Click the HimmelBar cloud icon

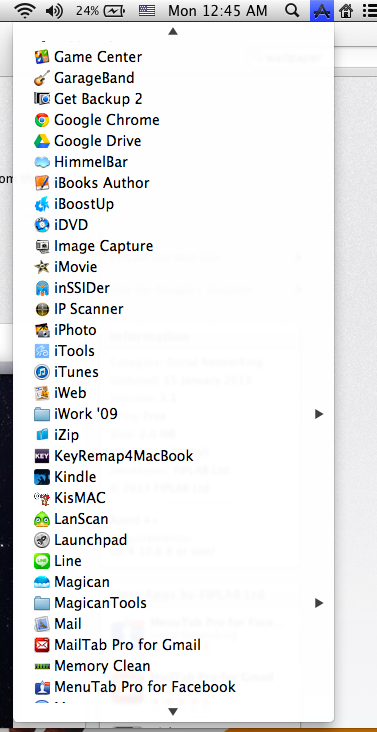[42, 162]
